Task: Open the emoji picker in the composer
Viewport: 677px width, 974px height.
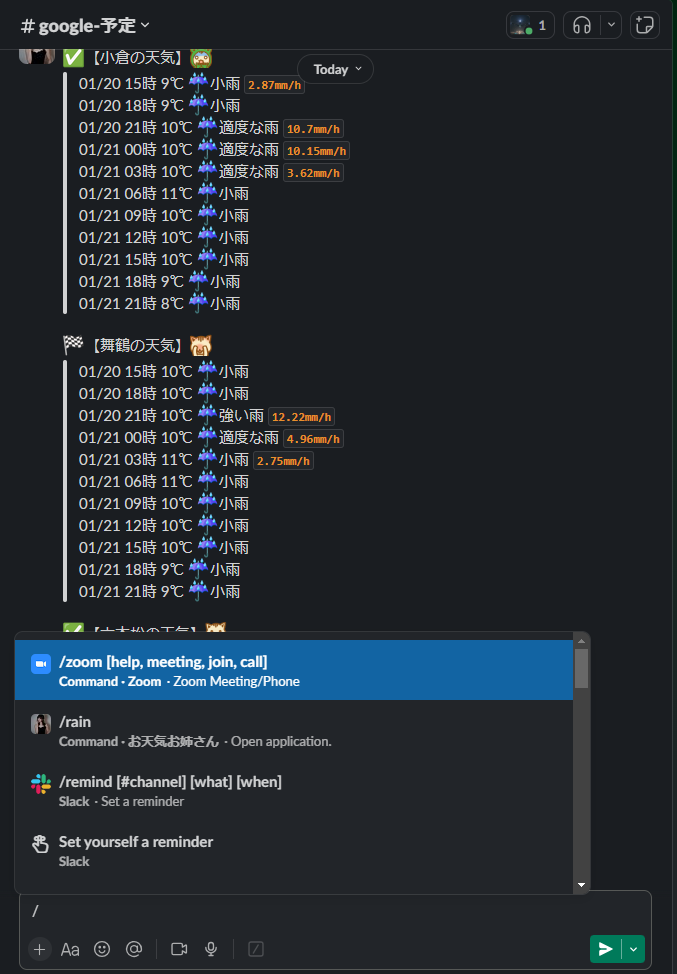Action: [102, 949]
